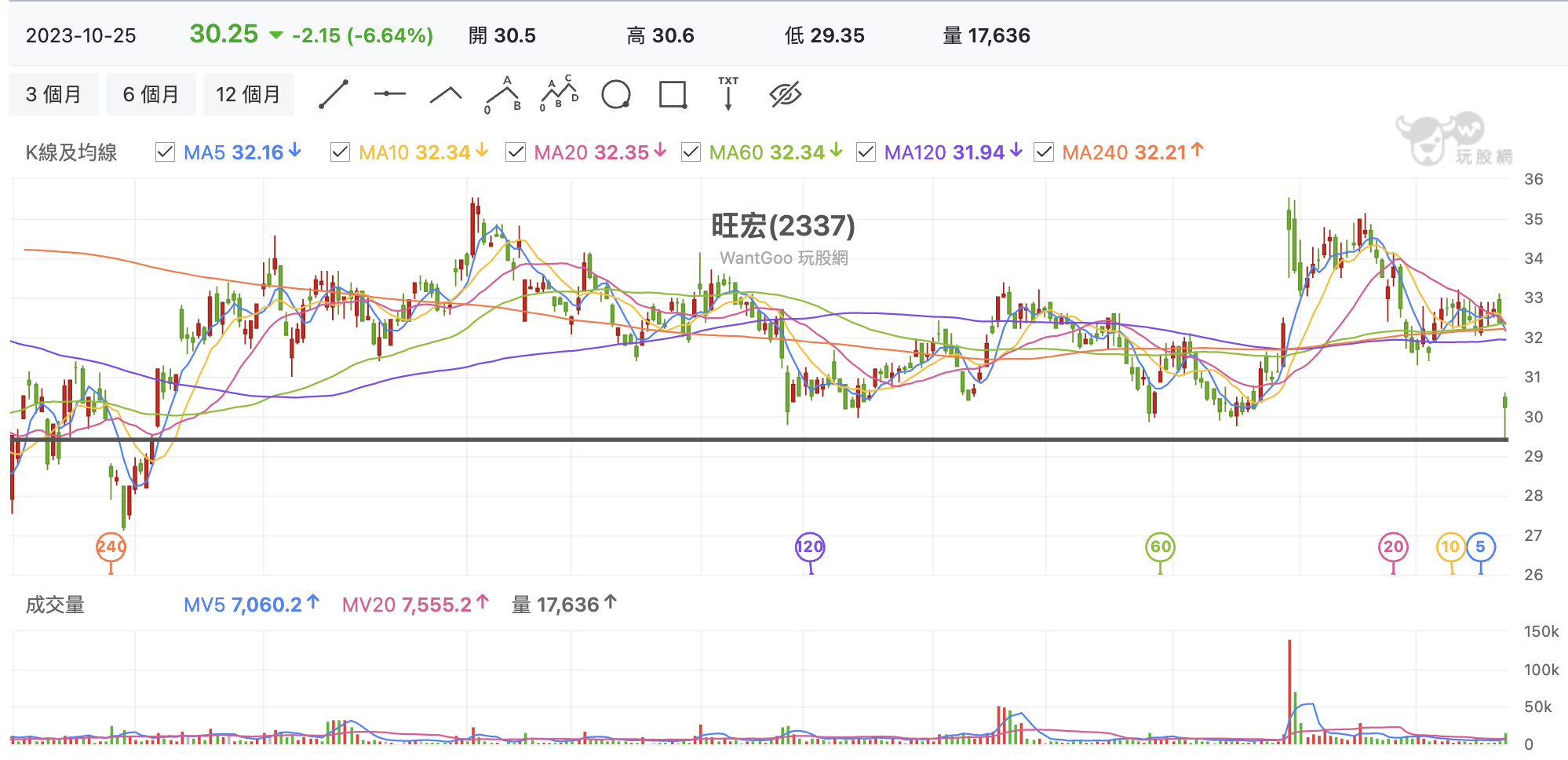Click the pink 20 MA marker
1568x760 pixels.
tap(1393, 547)
